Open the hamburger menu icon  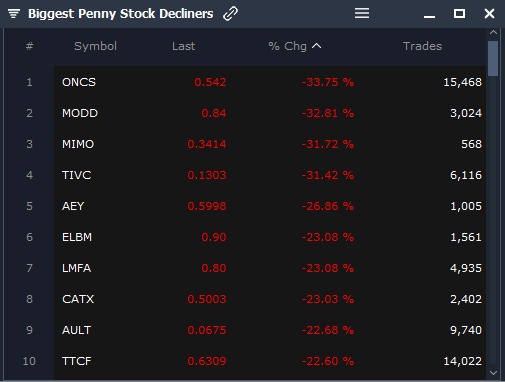(362, 13)
